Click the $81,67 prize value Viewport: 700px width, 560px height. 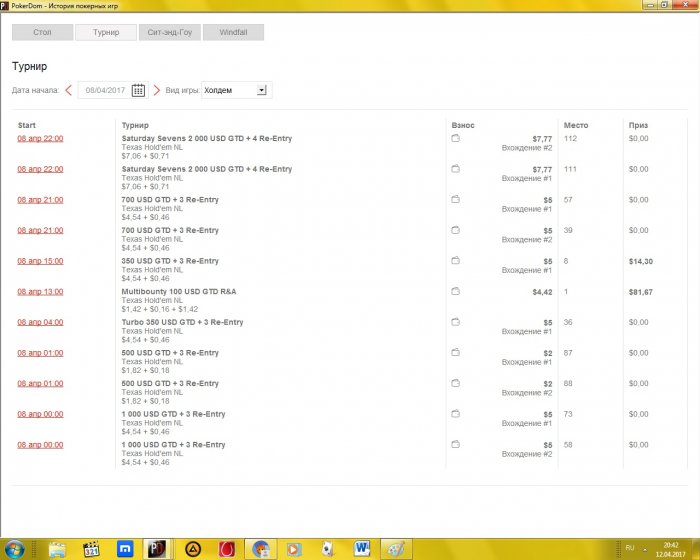coord(641,292)
